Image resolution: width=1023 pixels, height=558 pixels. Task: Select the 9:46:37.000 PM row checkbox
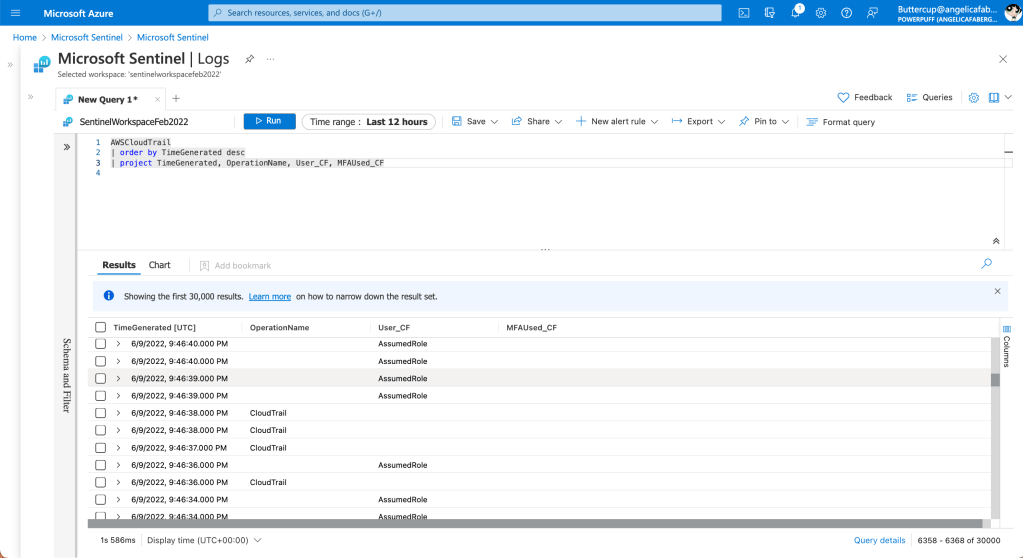click(x=100, y=448)
